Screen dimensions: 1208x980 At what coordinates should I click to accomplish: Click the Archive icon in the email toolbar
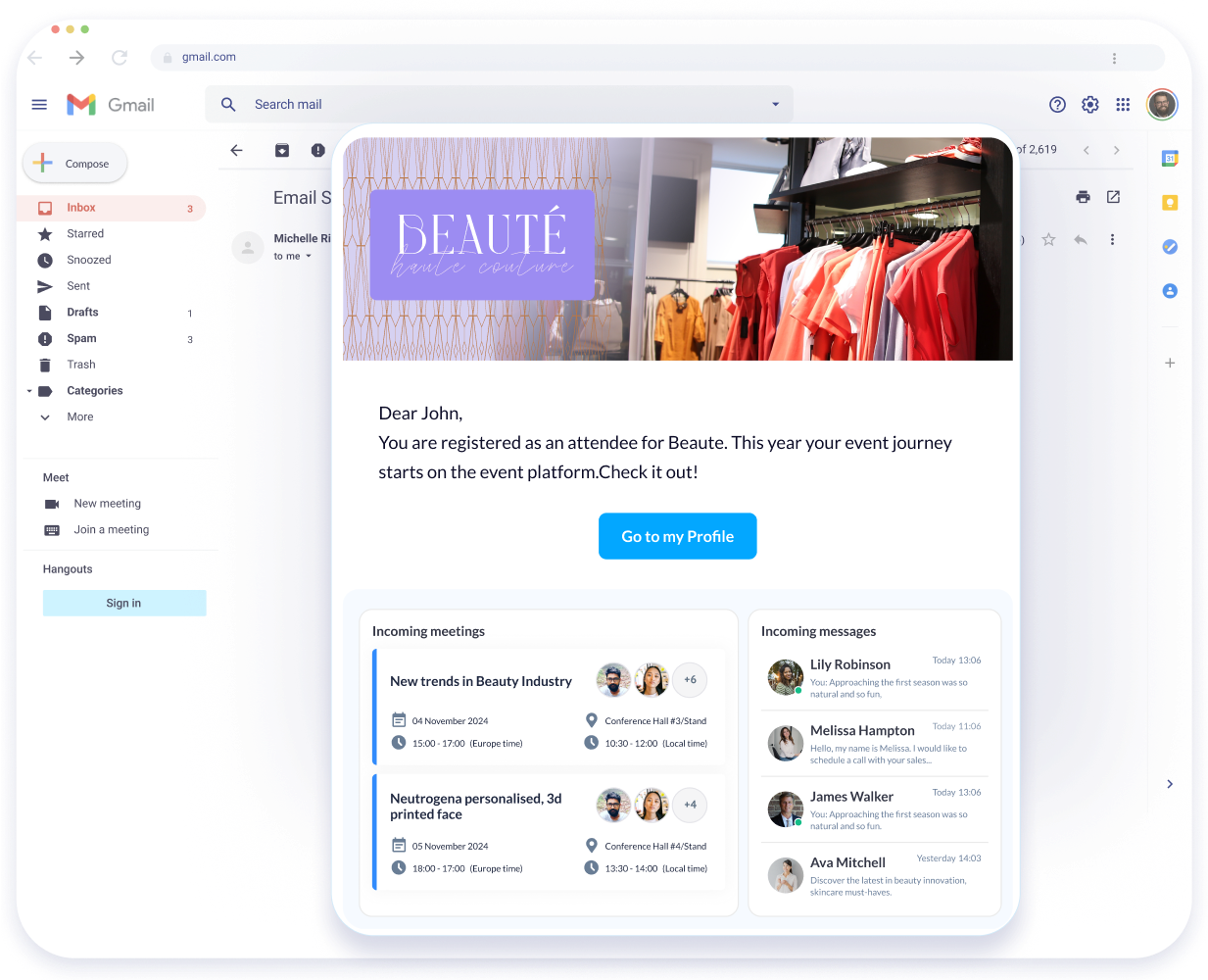tap(282, 150)
